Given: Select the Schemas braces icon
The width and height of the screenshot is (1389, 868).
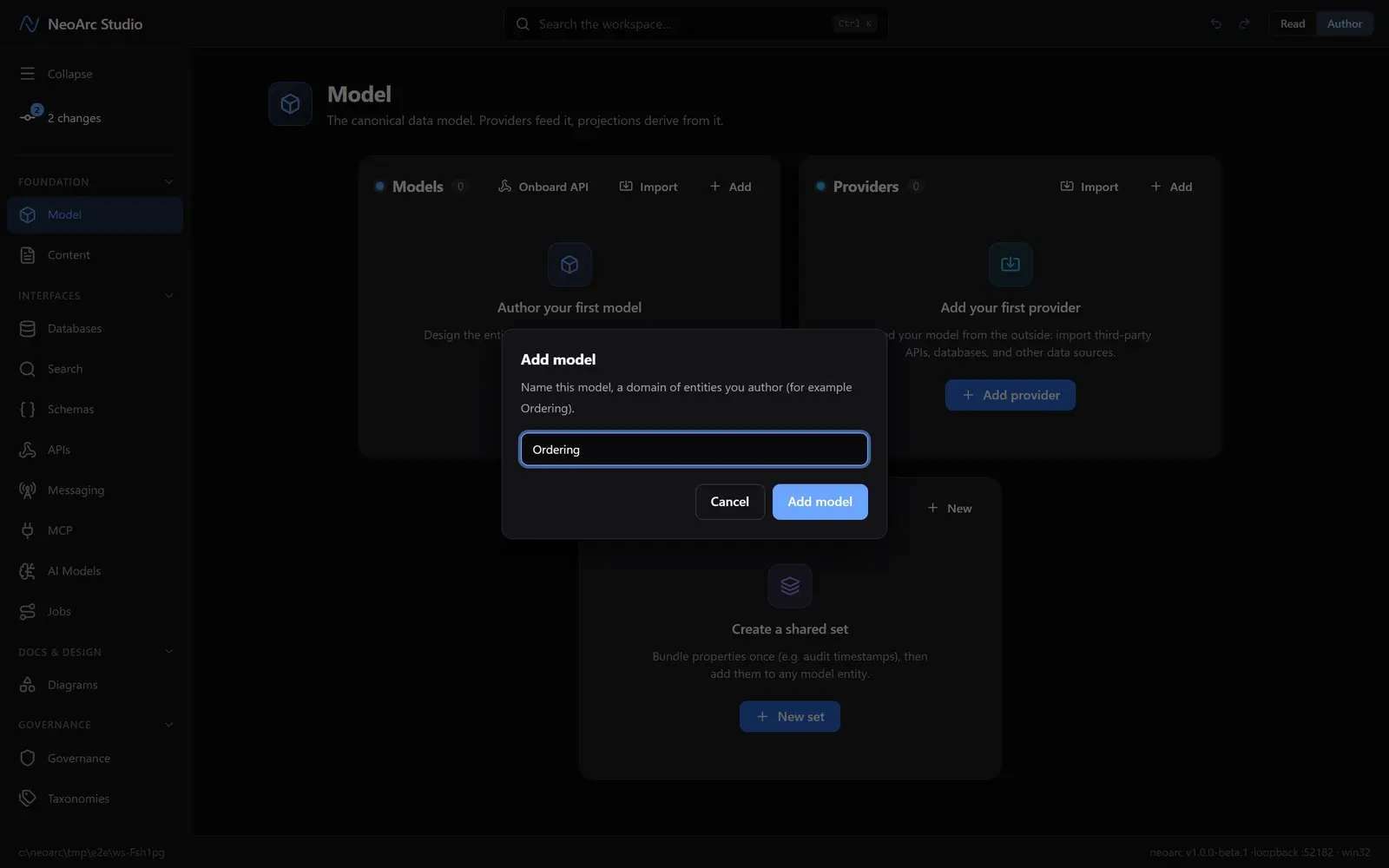Looking at the screenshot, I should pos(28,410).
